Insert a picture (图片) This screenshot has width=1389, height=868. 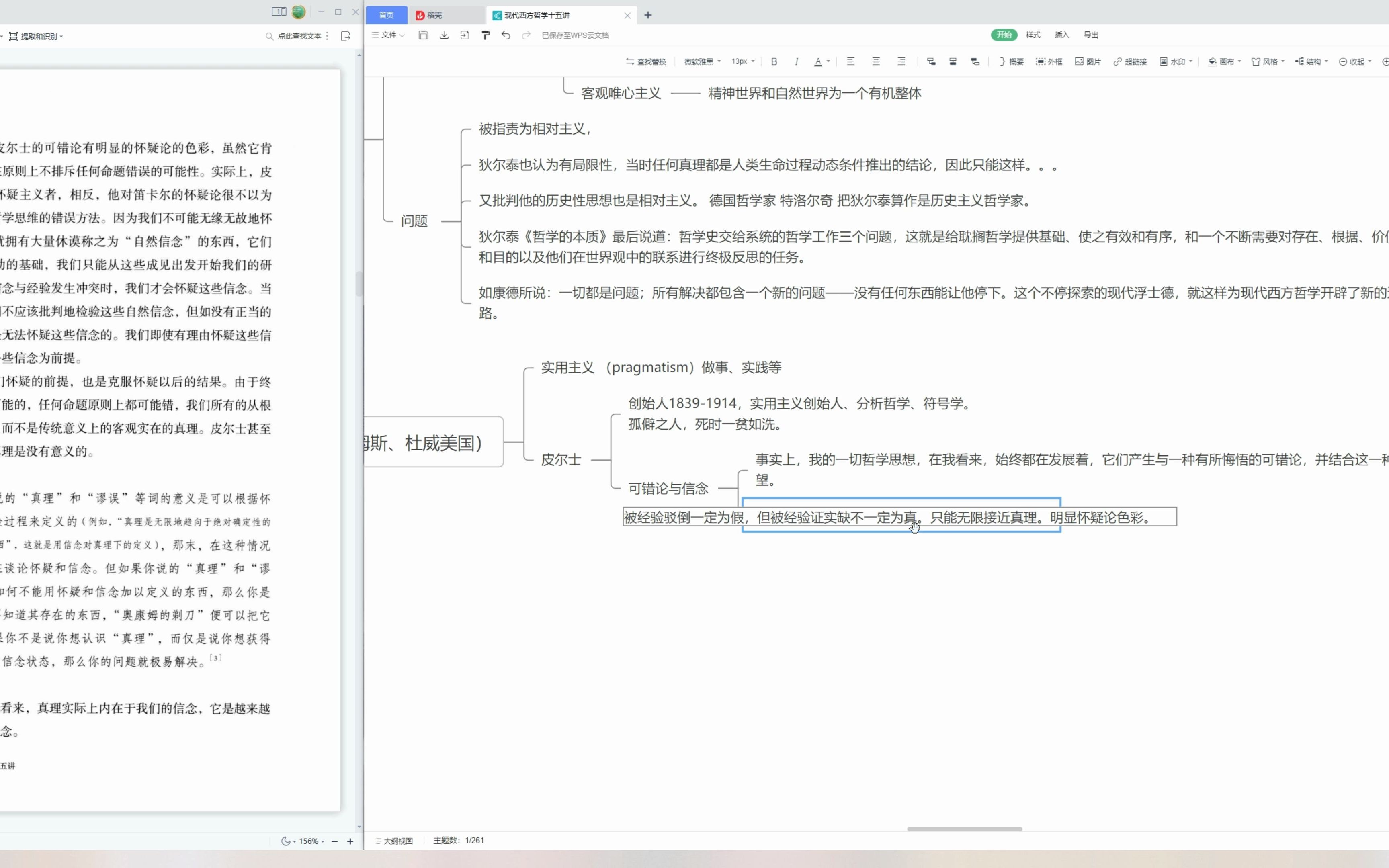click(x=1088, y=61)
